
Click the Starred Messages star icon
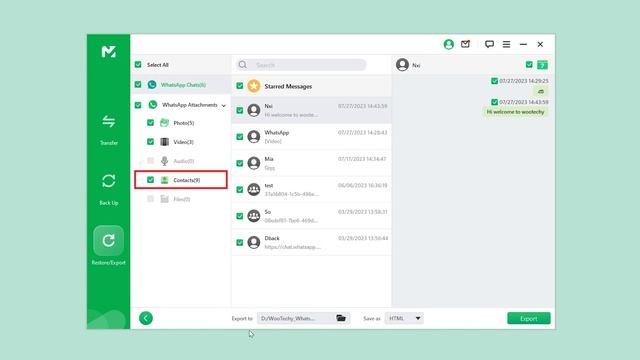[x=254, y=86]
